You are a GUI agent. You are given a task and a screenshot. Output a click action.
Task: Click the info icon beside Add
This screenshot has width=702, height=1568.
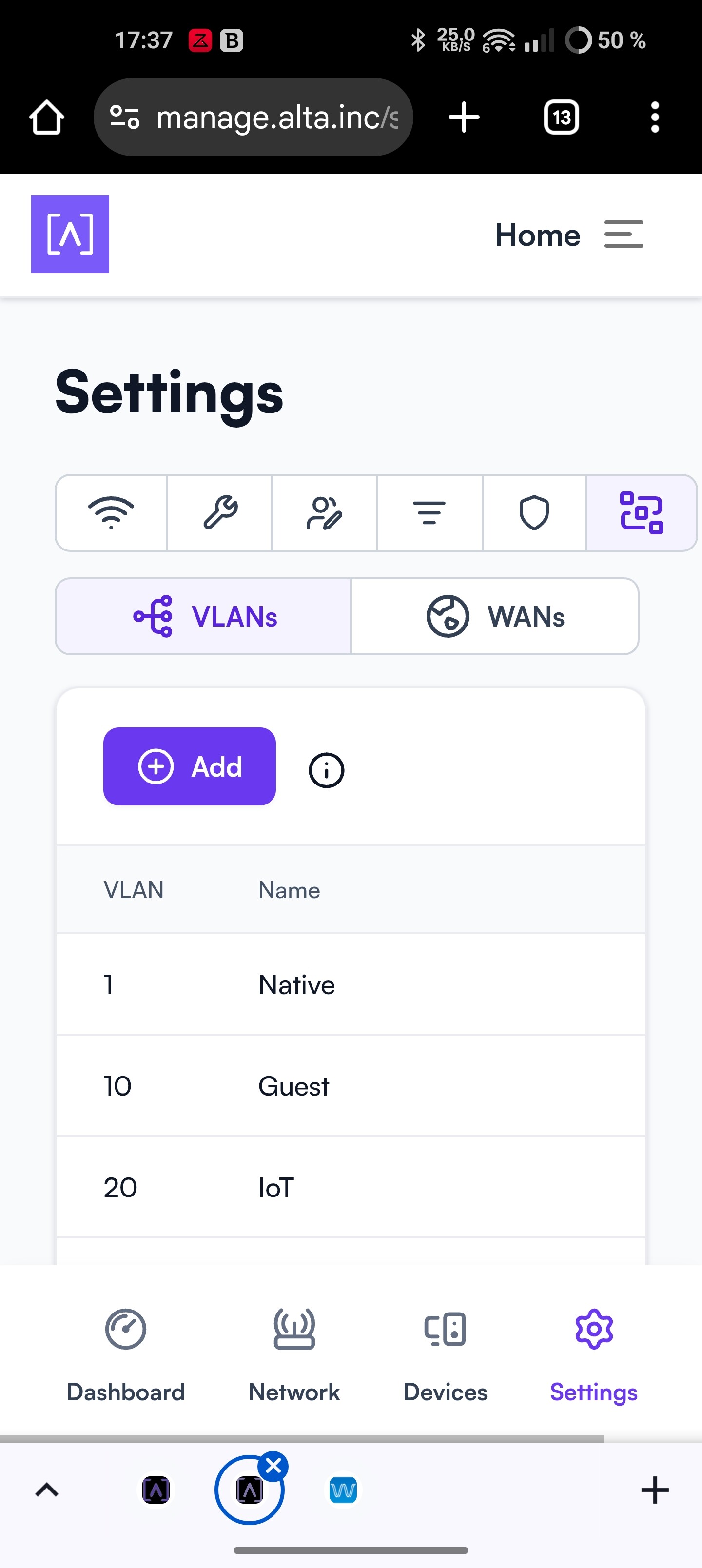tap(326, 770)
